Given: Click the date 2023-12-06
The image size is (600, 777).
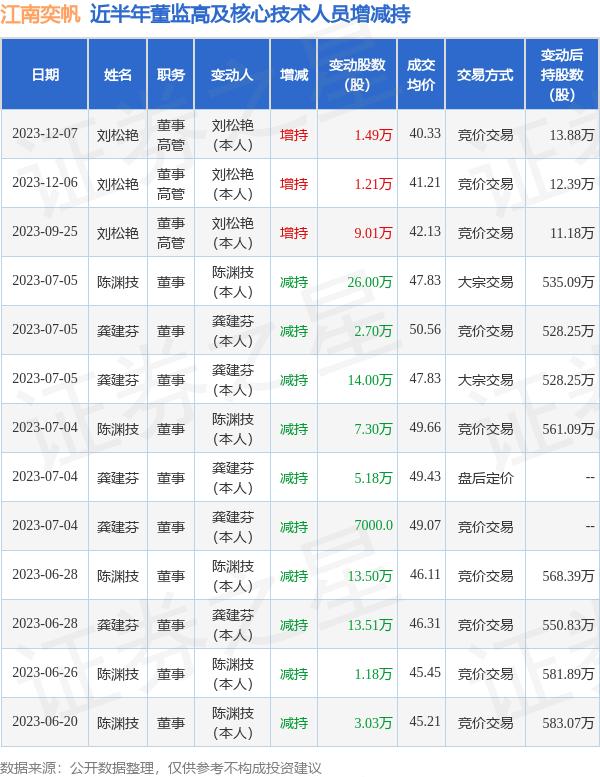Looking at the screenshot, I should [x=45, y=183].
